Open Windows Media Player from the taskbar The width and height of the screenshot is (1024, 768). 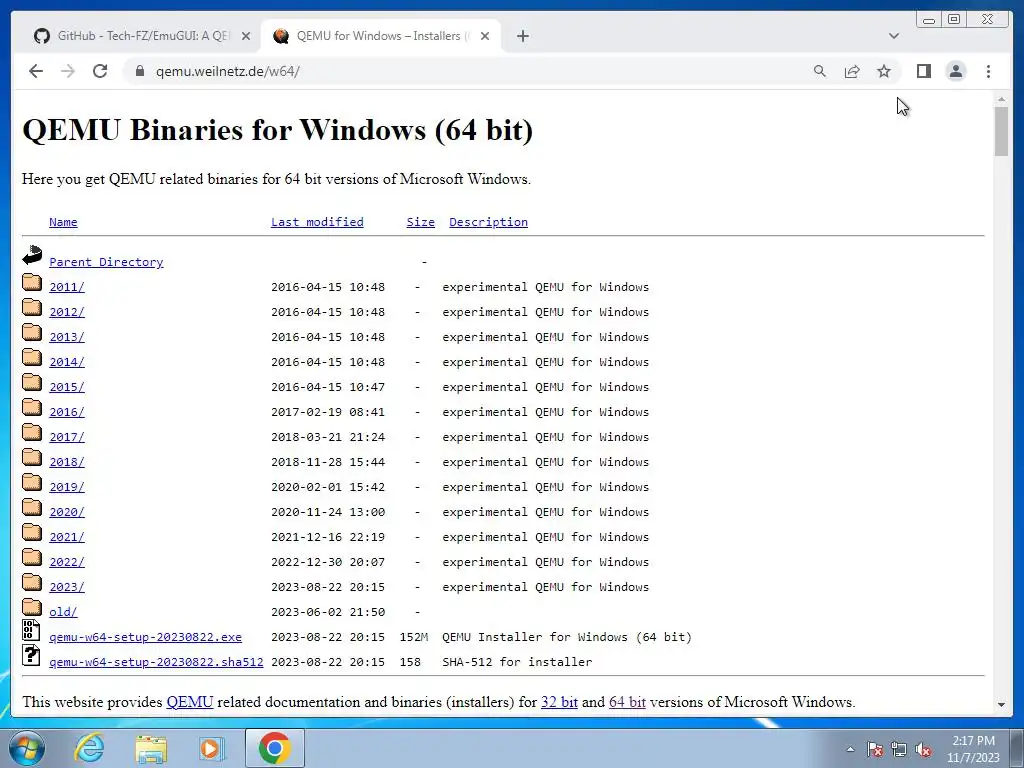pos(211,748)
